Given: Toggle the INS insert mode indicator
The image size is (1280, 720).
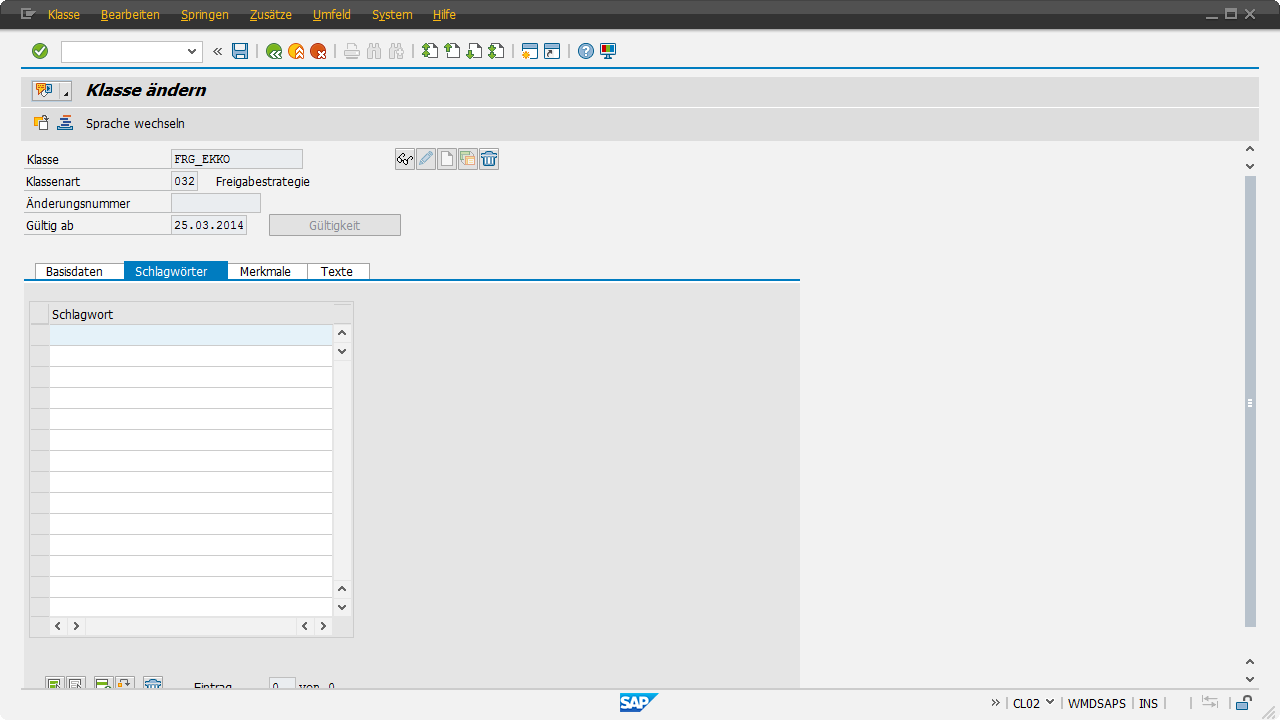Looking at the screenshot, I should point(1148,703).
